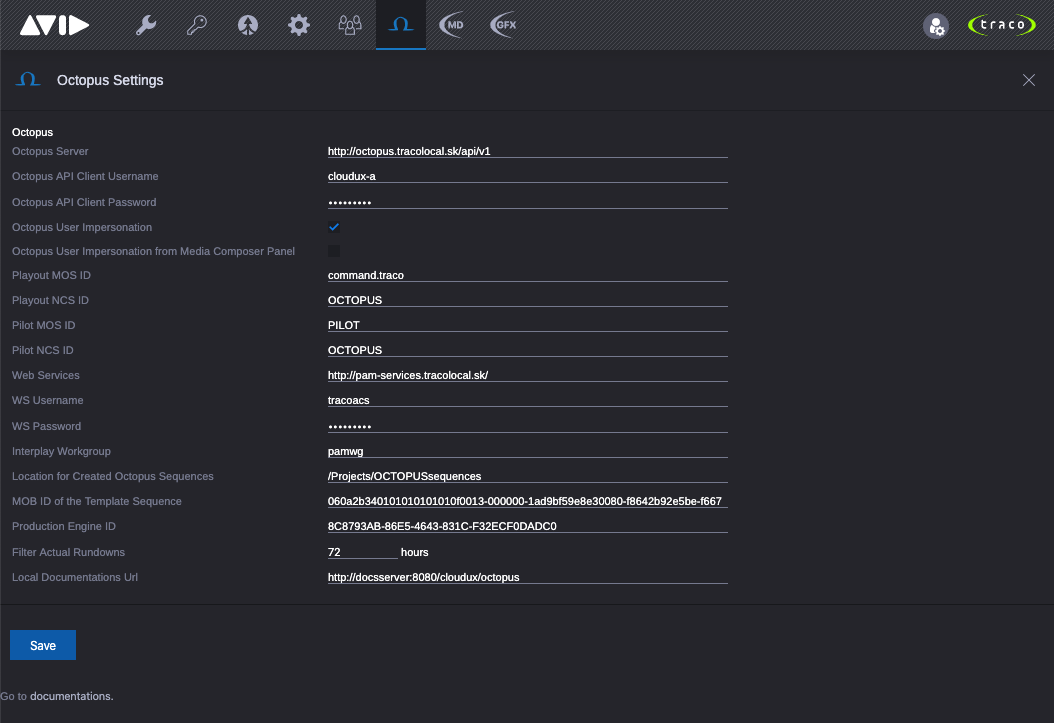Open the wrench configuration icon
Screen dimensions: 1054x723
(146, 26)
